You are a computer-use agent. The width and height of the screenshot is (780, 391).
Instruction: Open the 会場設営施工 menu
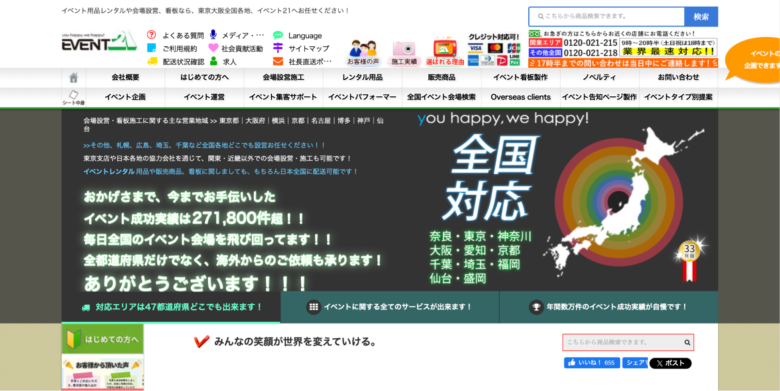tap(284, 78)
